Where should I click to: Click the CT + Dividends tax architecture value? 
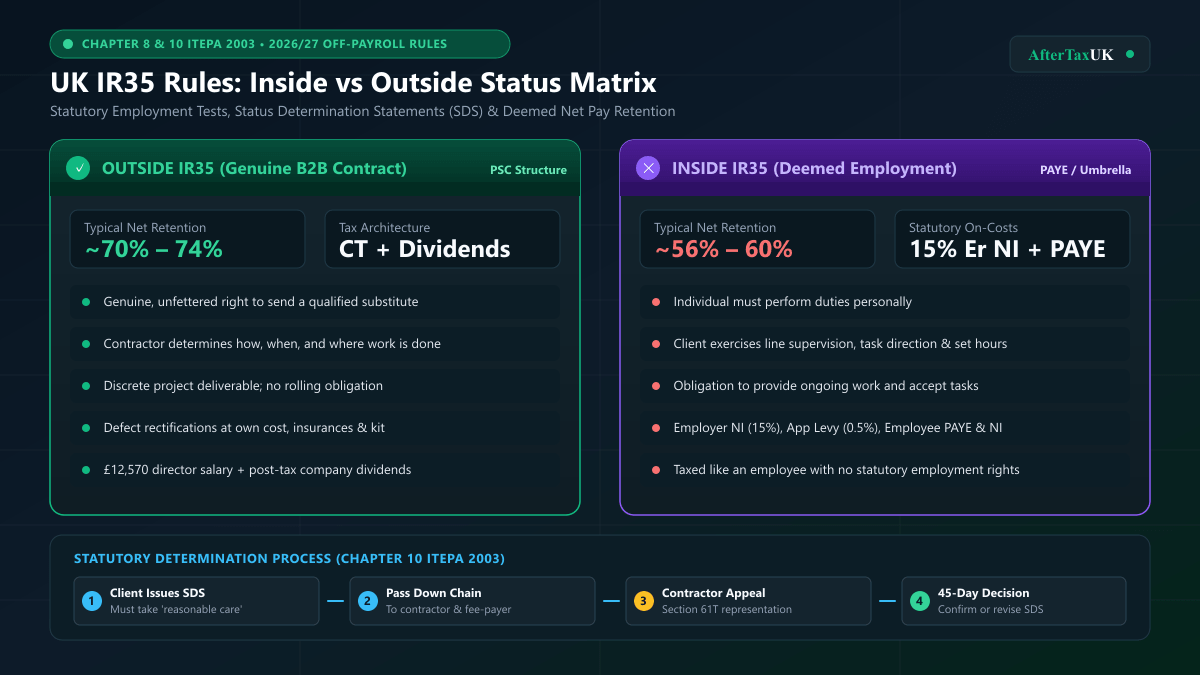click(425, 249)
